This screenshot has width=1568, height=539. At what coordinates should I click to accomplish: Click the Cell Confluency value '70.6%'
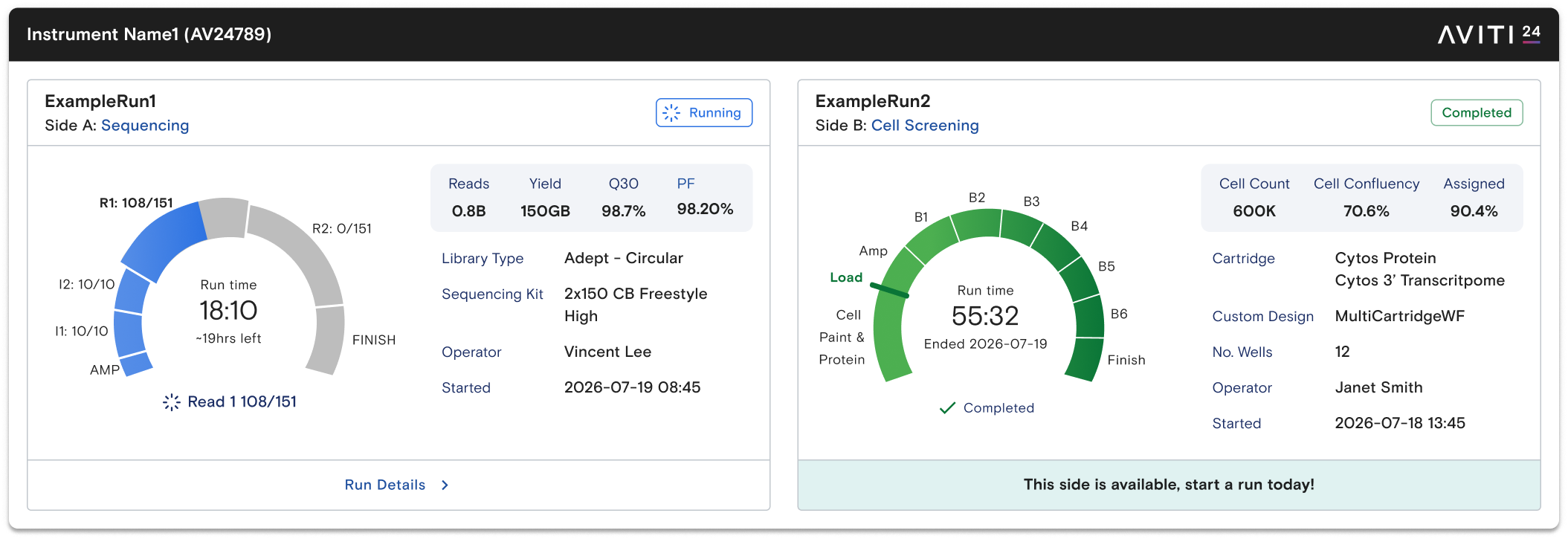pyautogui.click(x=1367, y=211)
